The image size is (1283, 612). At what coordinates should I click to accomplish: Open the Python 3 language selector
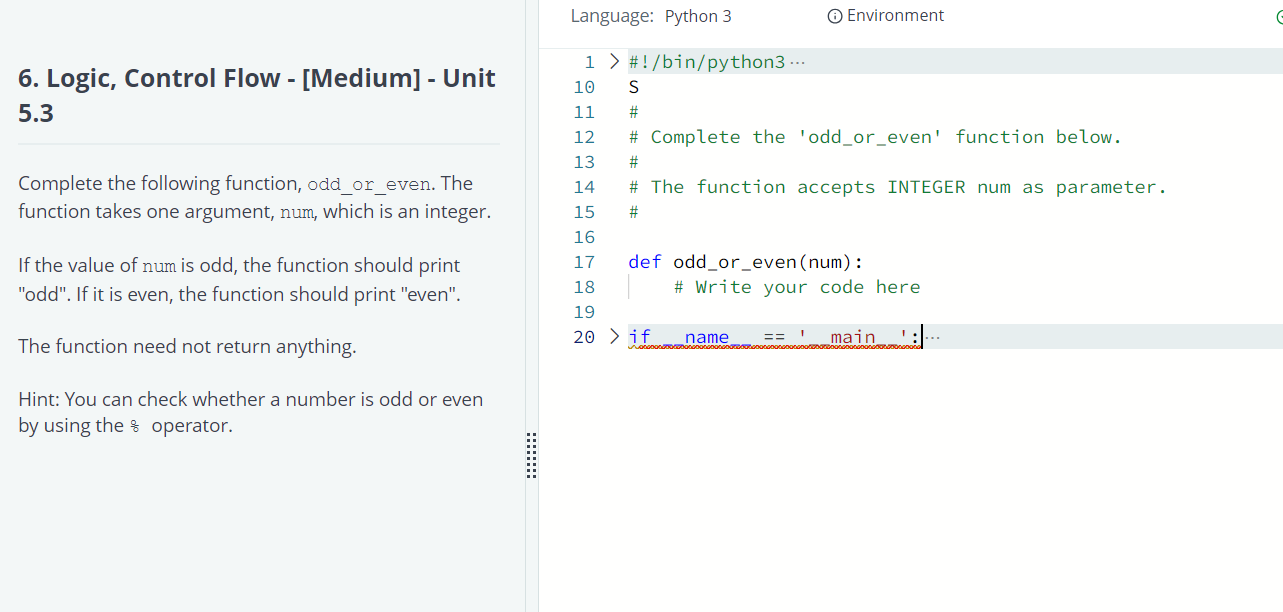pyautogui.click(x=698, y=16)
